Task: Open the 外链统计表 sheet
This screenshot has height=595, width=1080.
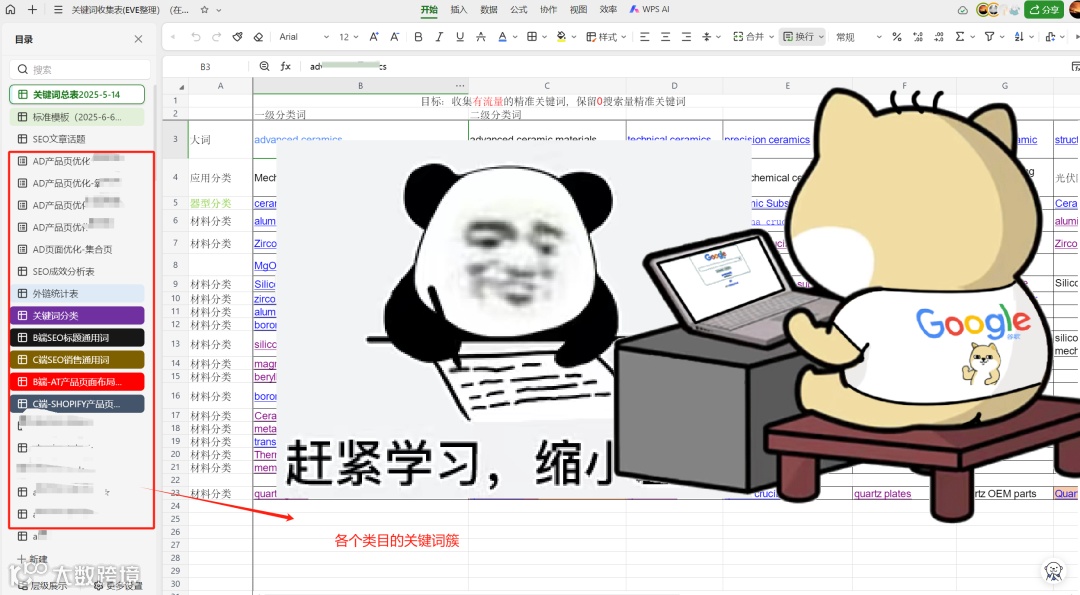Action: pos(77,293)
